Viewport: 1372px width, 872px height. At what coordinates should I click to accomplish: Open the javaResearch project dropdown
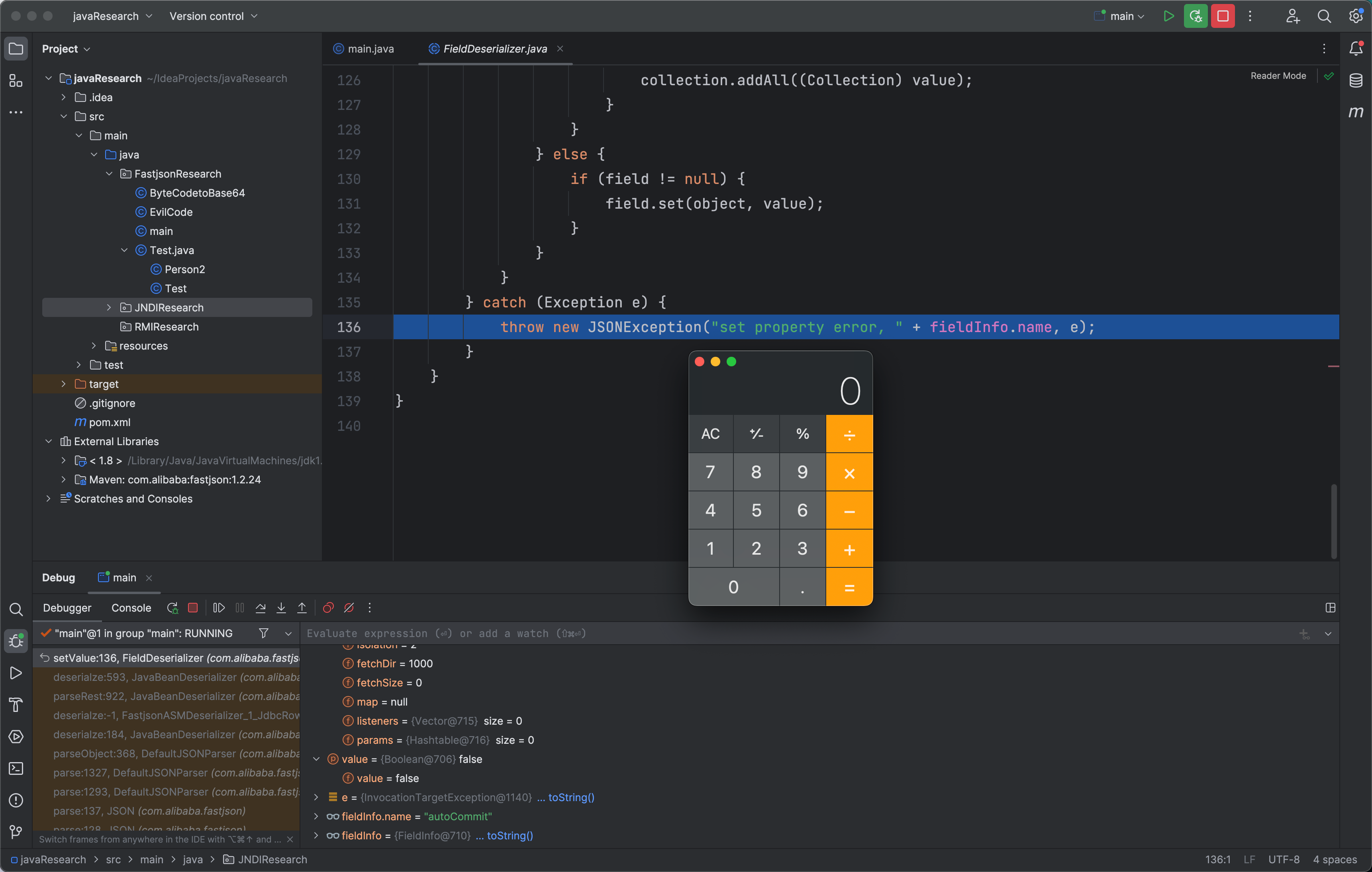(112, 16)
